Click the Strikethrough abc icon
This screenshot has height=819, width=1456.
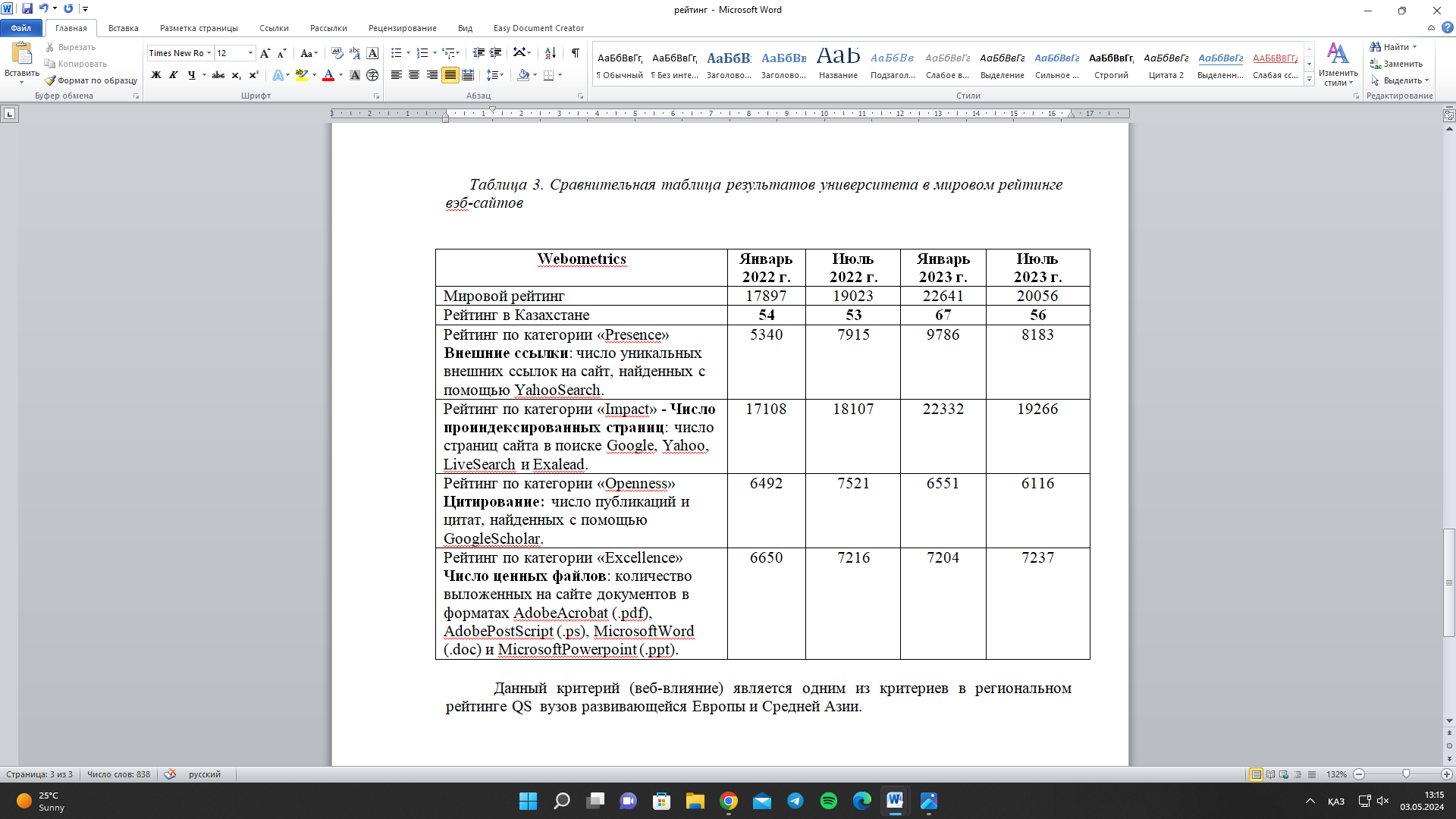pyautogui.click(x=218, y=75)
